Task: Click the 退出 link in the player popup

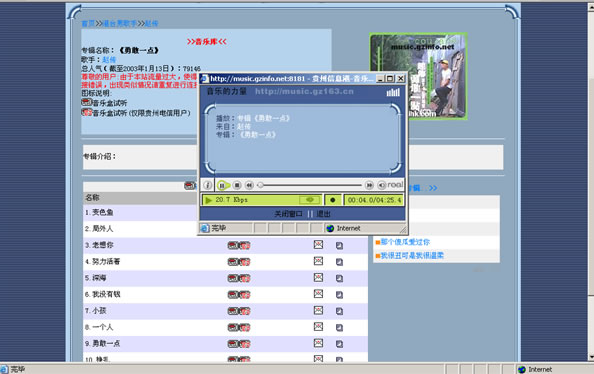Action: (x=323, y=214)
